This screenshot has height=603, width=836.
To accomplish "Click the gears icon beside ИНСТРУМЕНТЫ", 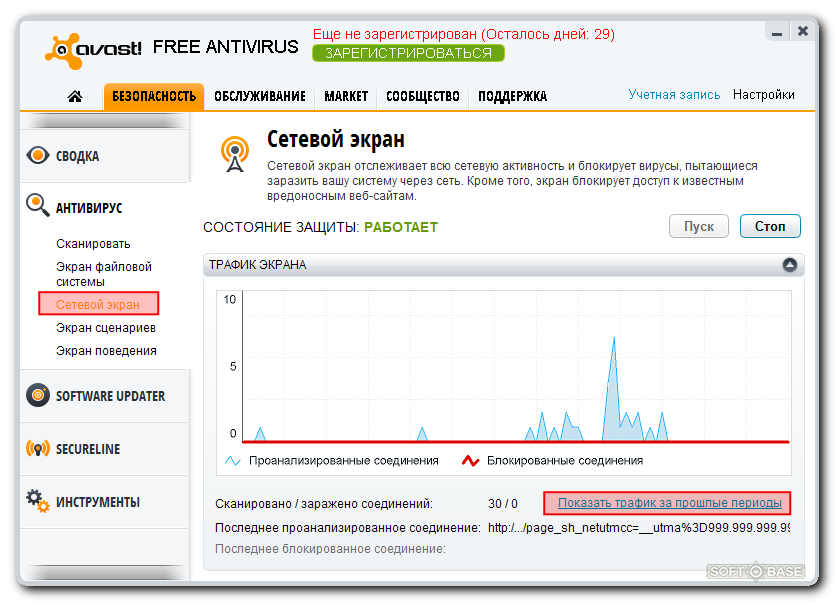I will tap(38, 501).
